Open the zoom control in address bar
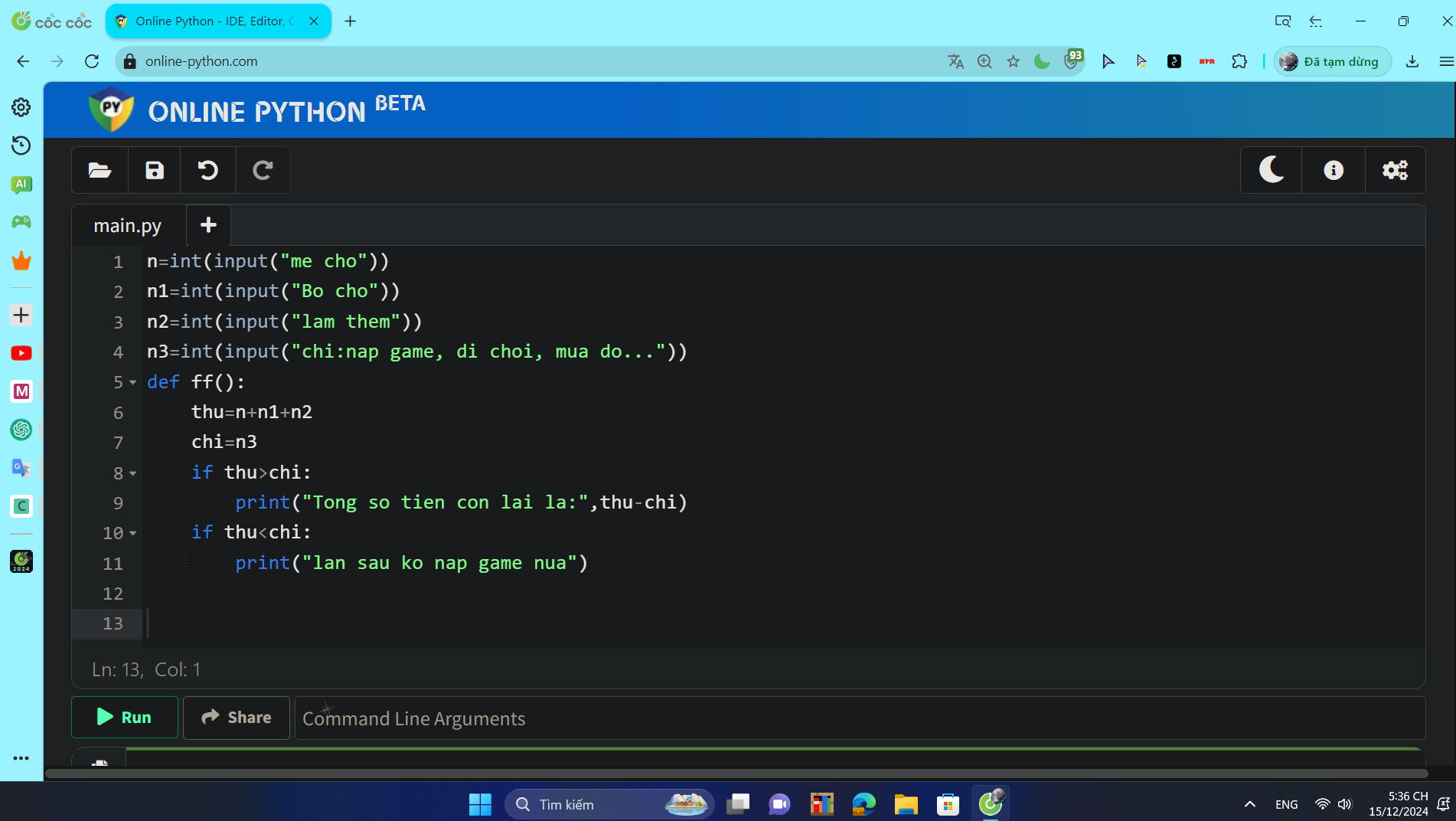 pos(984,61)
